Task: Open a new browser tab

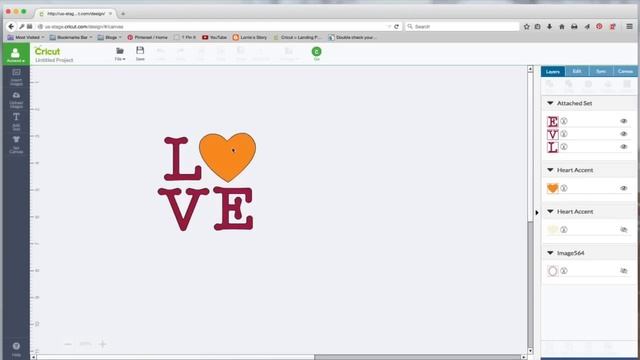Action: [123, 14]
